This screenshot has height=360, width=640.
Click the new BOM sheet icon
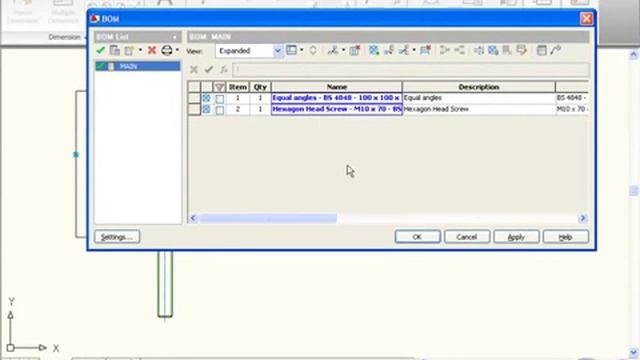(129, 50)
